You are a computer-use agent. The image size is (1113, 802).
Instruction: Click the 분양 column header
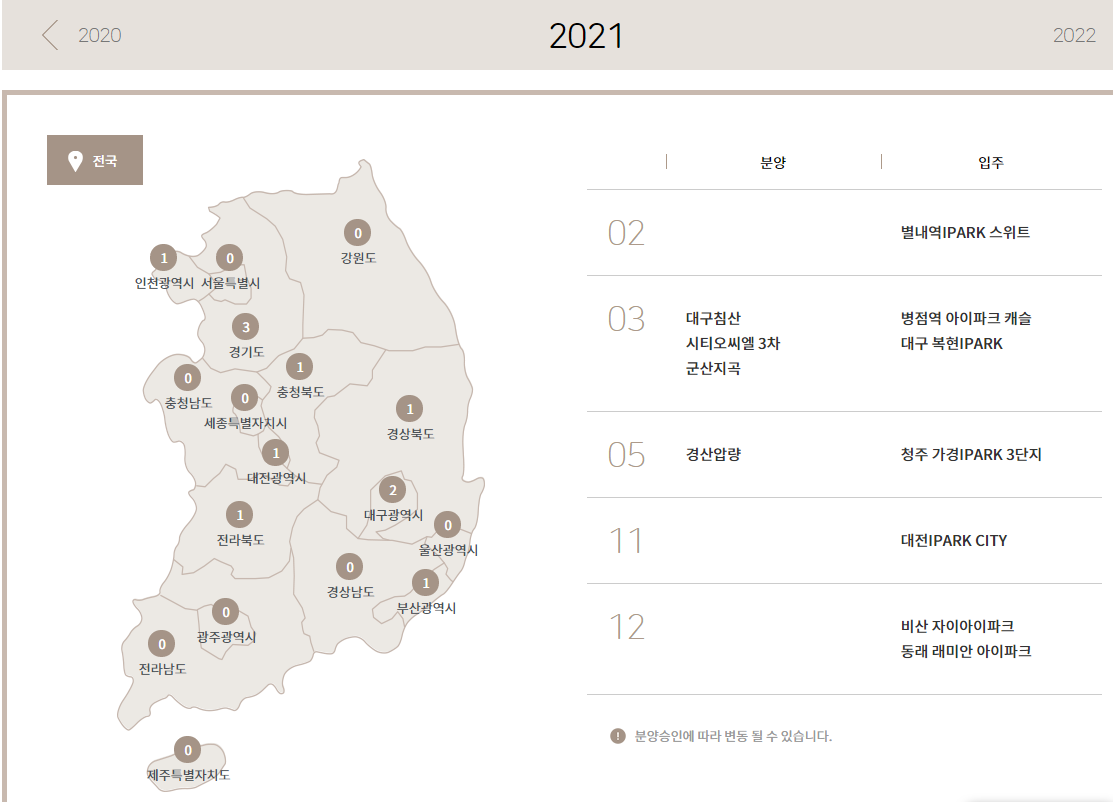(773, 163)
